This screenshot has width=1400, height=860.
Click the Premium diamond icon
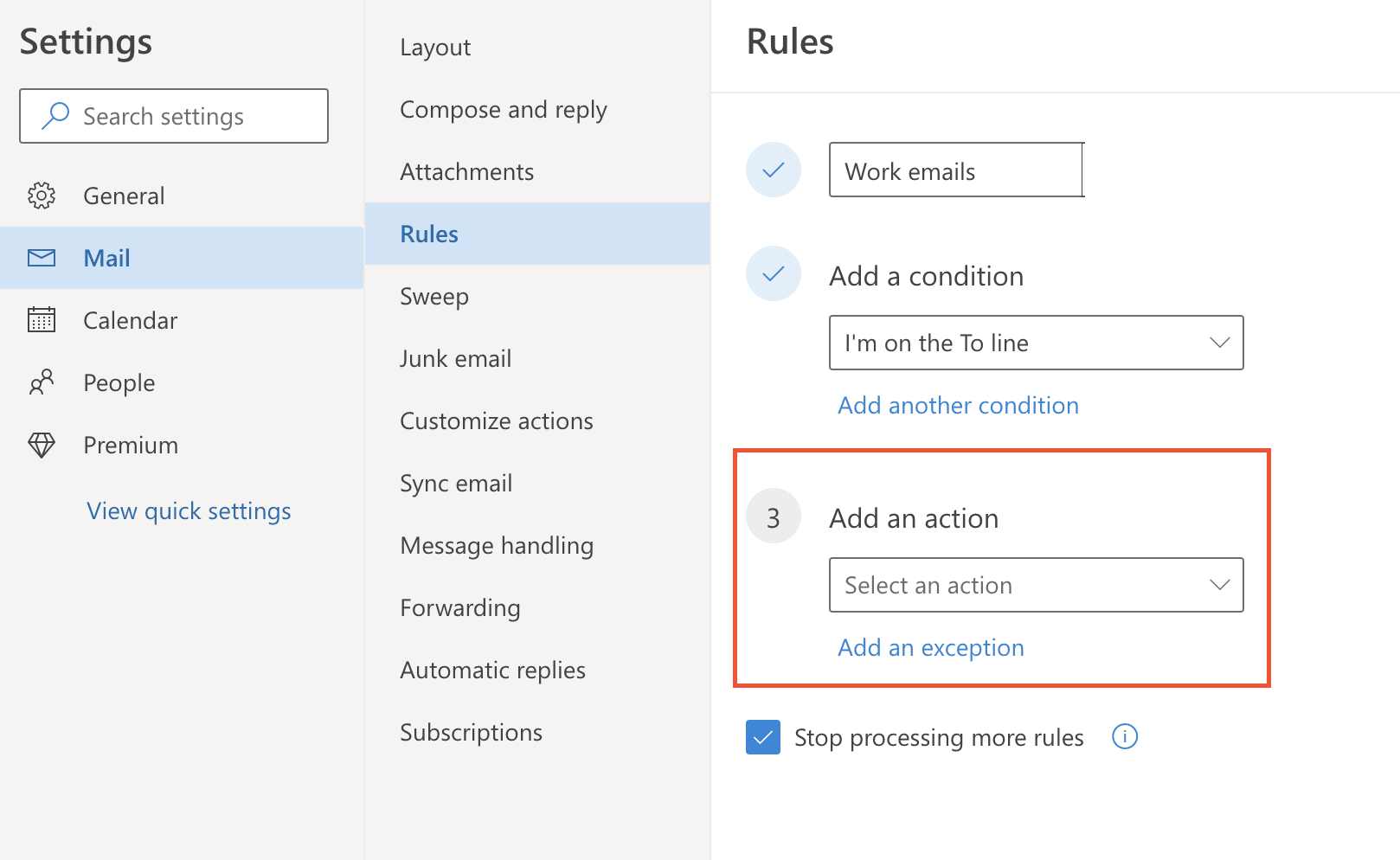point(42,445)
